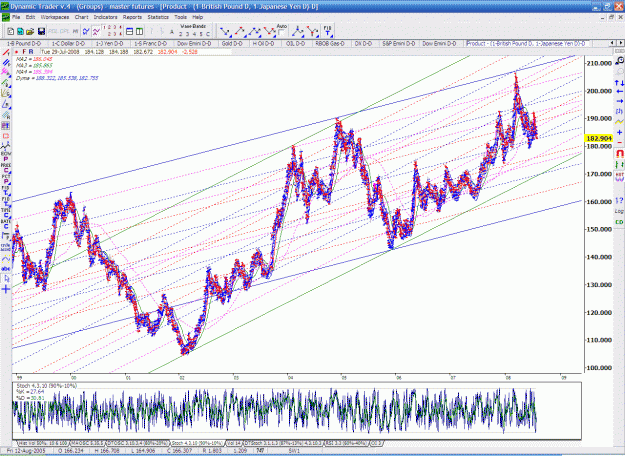Click the blue left arrow icon
Image resolution: width=625 pixels, height=456 pixels.
pos(619,91)
